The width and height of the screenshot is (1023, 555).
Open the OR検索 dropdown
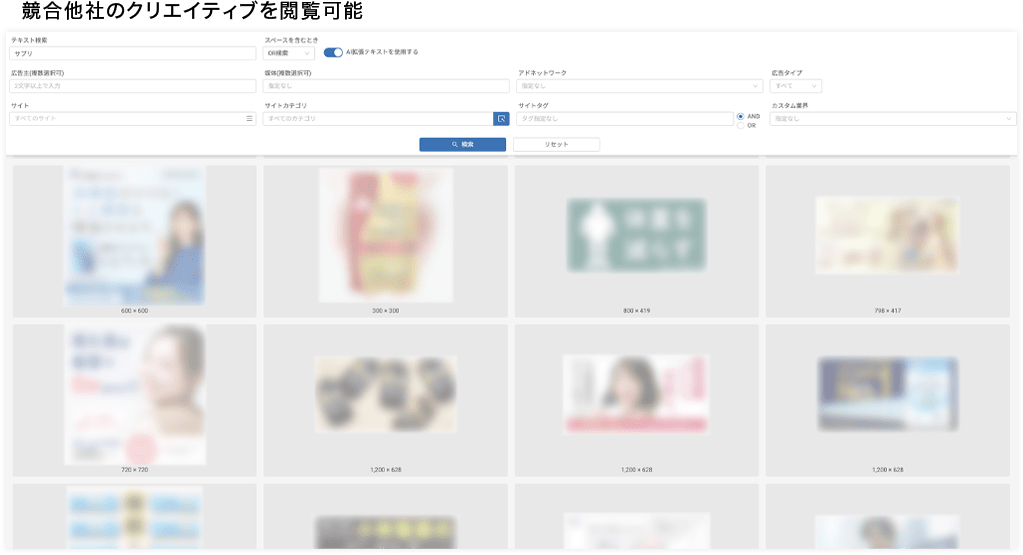click(x=289, y=53)
